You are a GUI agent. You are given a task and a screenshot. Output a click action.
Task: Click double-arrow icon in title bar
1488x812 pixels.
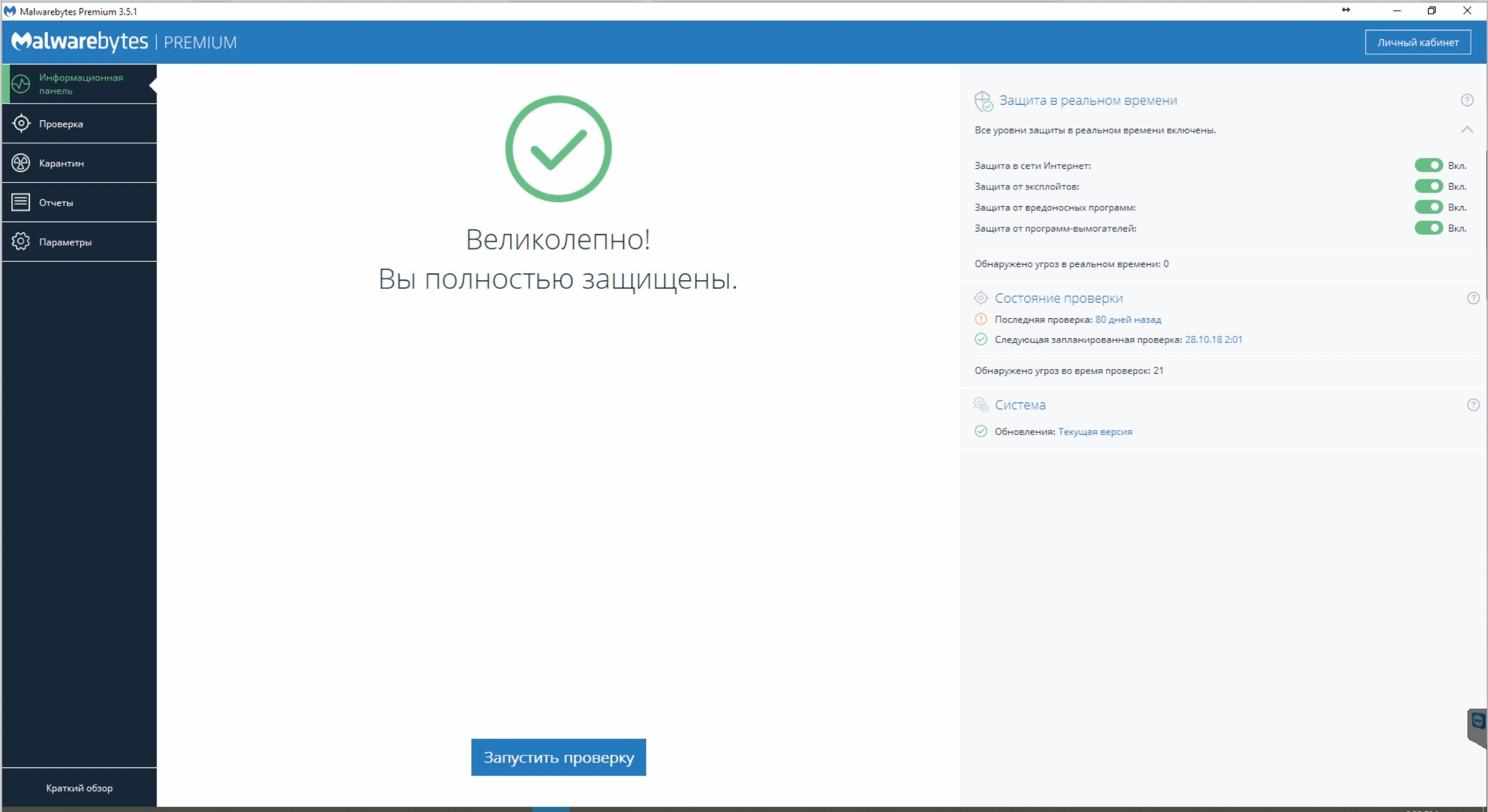pos(1346,10)
